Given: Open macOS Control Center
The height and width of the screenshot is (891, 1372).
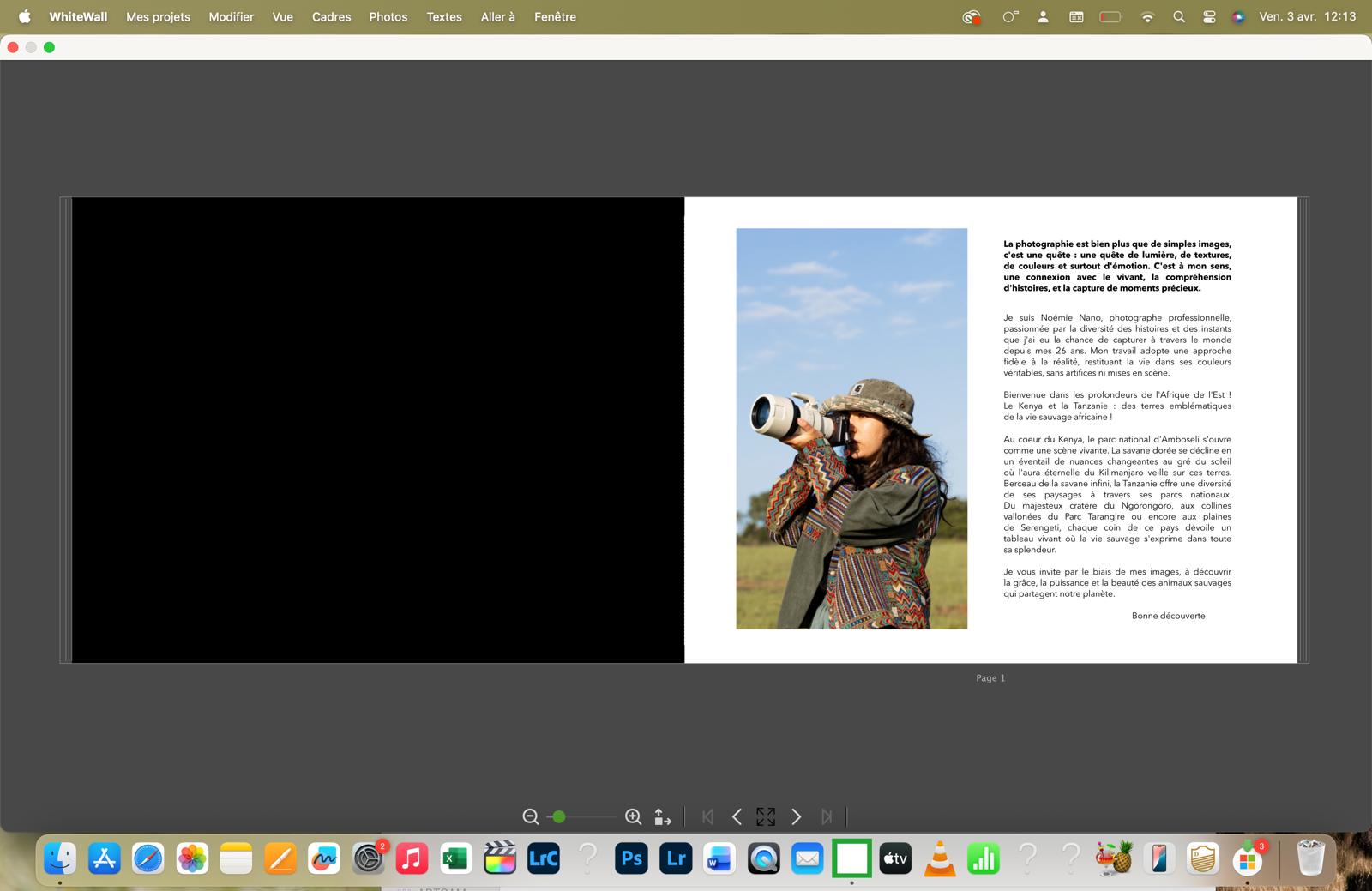Looking at the screenshot, I should click(x=1209, y=17).
